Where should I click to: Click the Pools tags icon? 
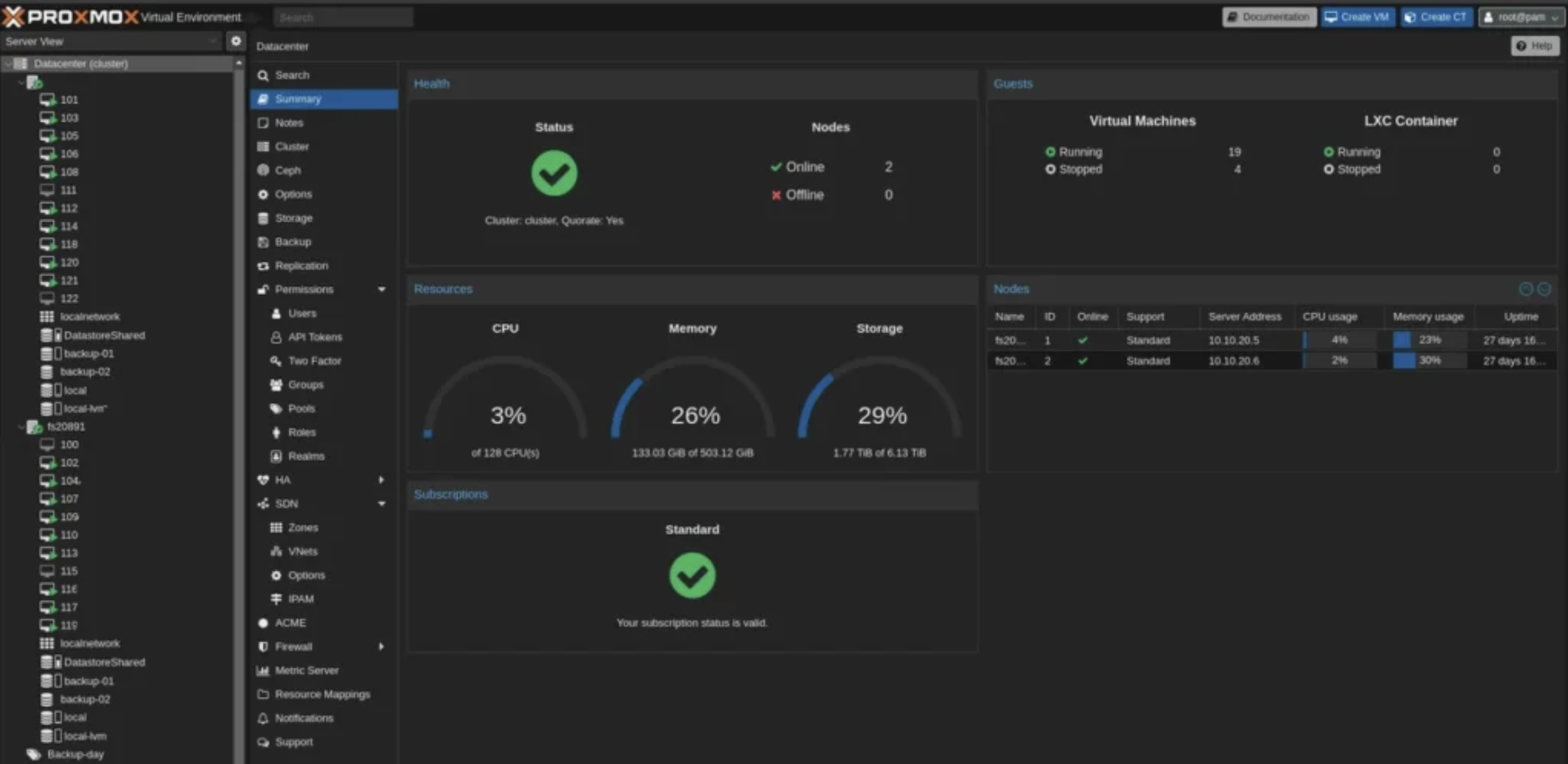click(x=276, y=408)
